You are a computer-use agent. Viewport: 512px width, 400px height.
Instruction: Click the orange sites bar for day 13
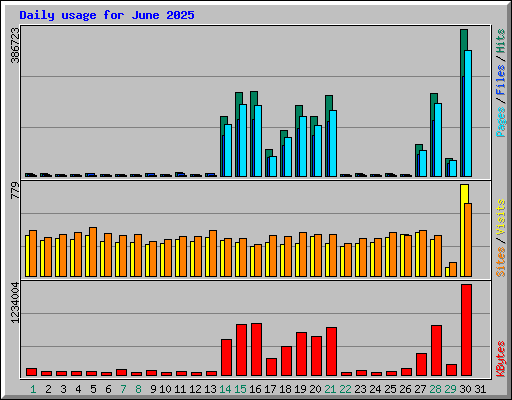click(213, 253)
